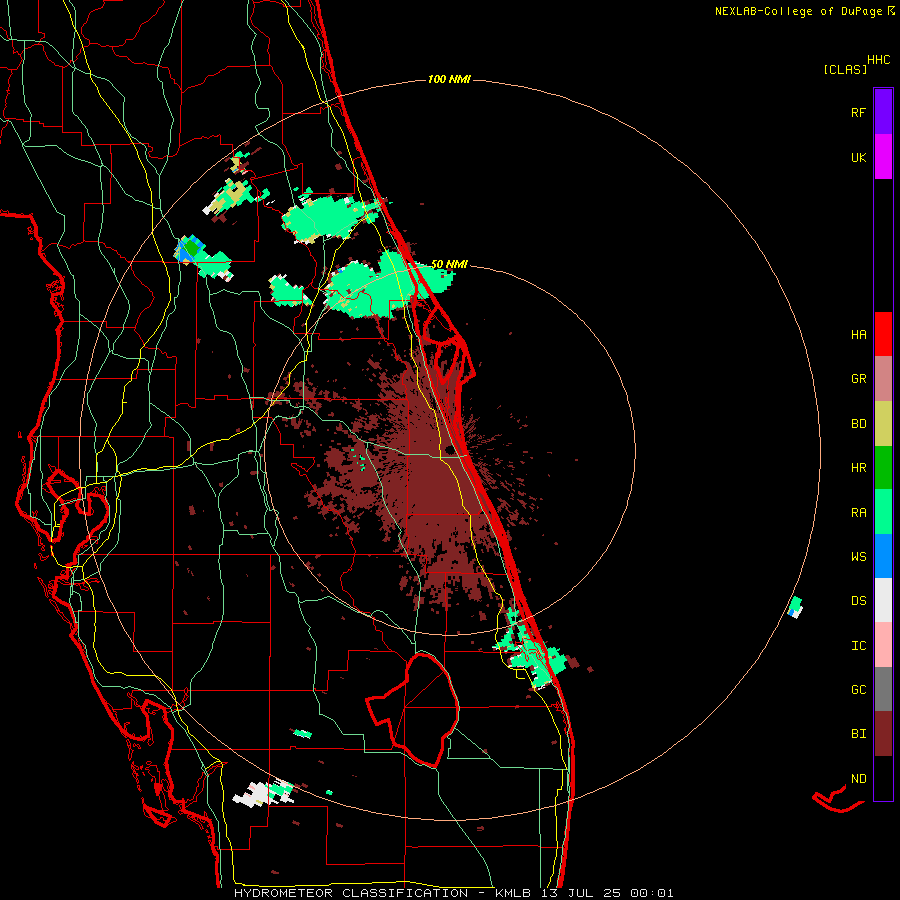900x900 pixels.
Task: Click the red lake outline south of radar
Action: [414, 709]
